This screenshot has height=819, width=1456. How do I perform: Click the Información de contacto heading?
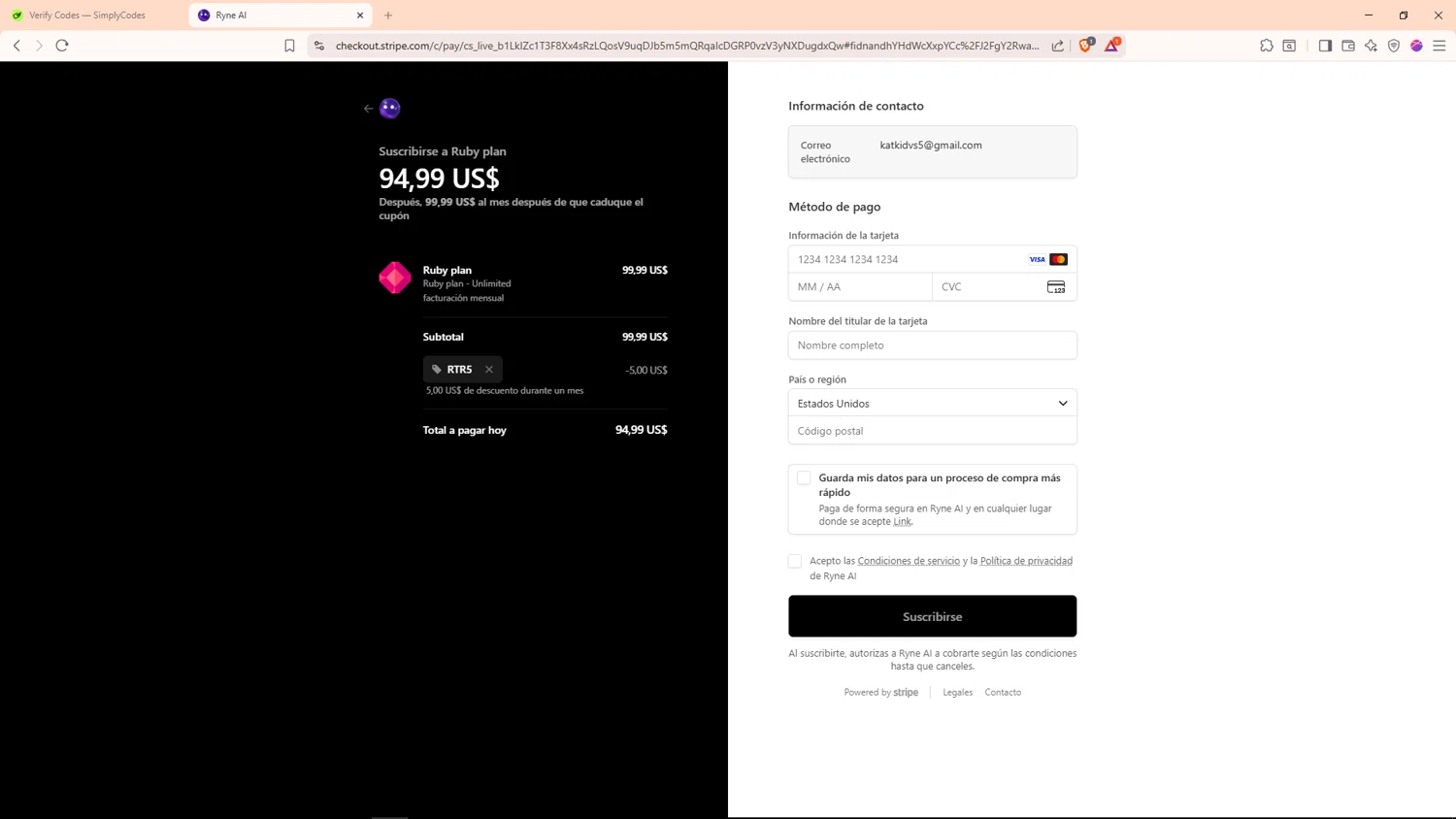(856, 106)
